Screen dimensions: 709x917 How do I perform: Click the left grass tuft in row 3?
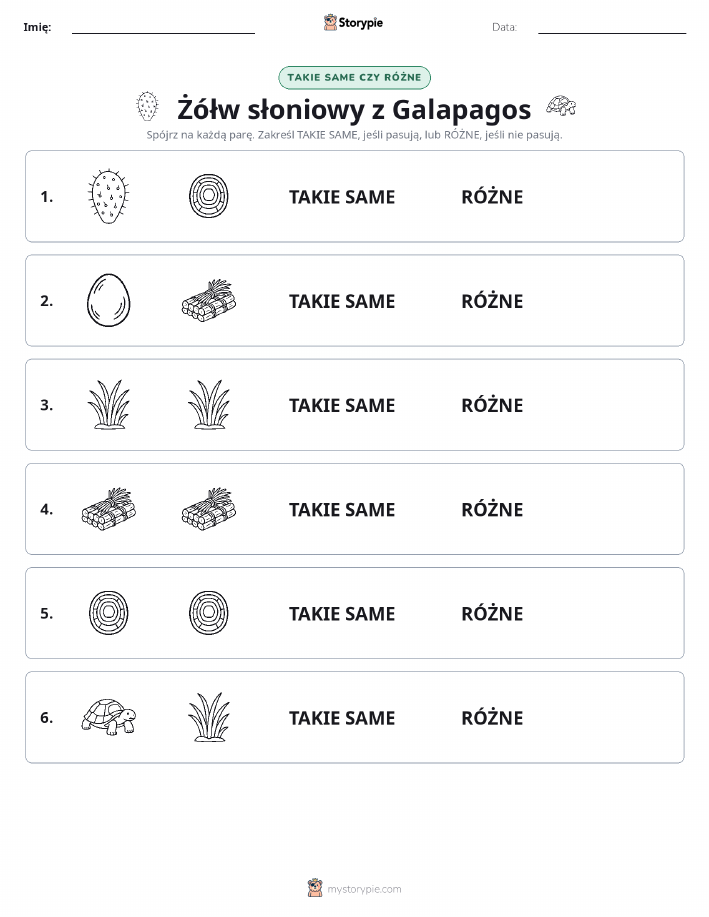tap(109, 405)
